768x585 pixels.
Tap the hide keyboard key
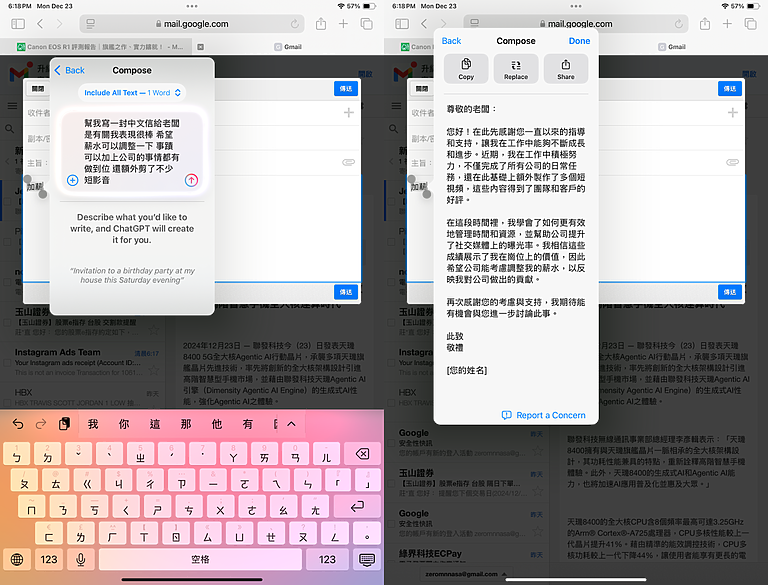(x=367, y=559)
